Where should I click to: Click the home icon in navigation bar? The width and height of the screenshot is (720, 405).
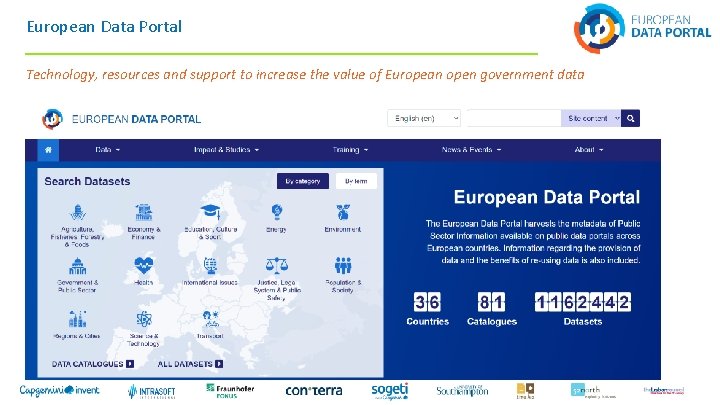tap(48, 150)
